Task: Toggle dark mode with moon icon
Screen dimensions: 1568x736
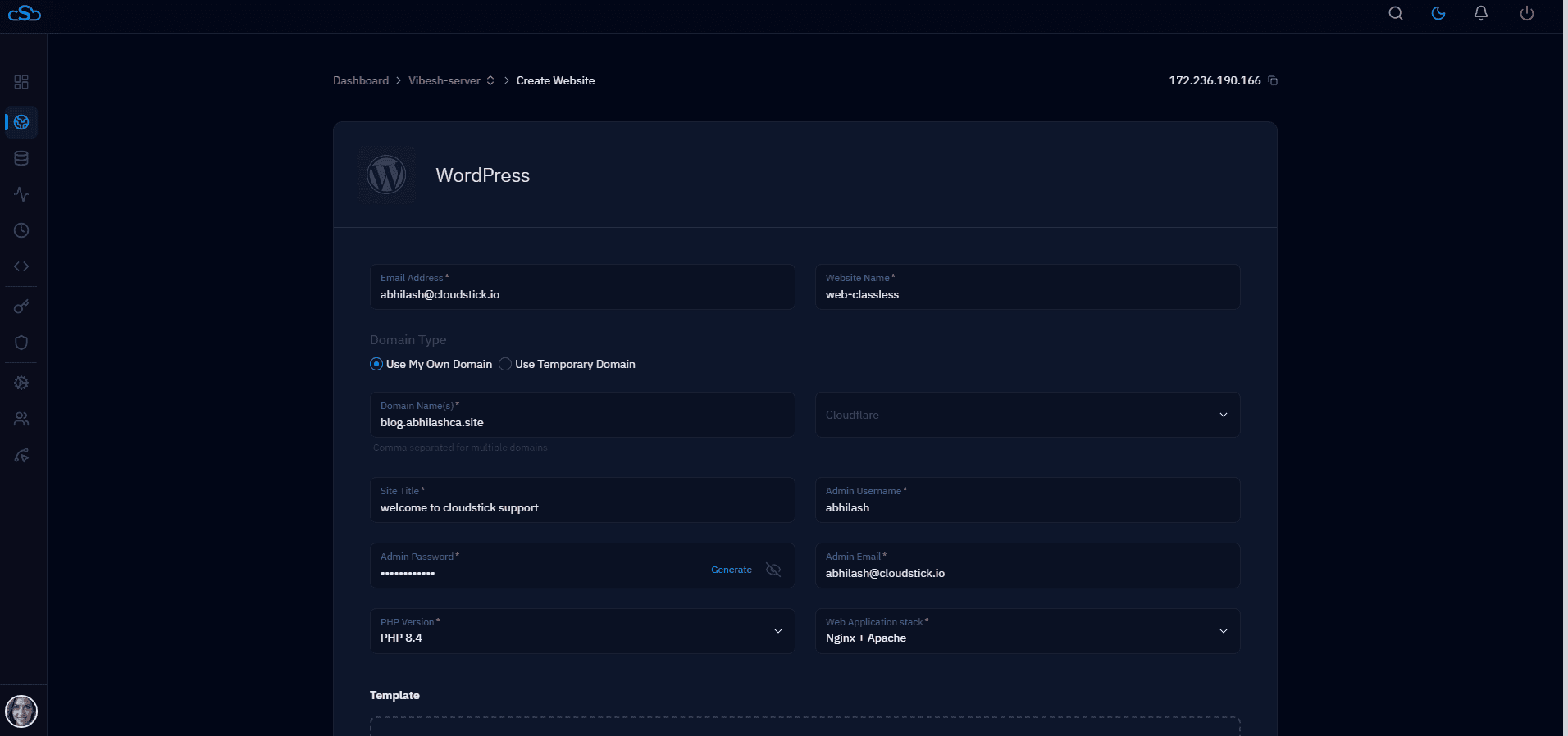Action: click(1438, 13)
